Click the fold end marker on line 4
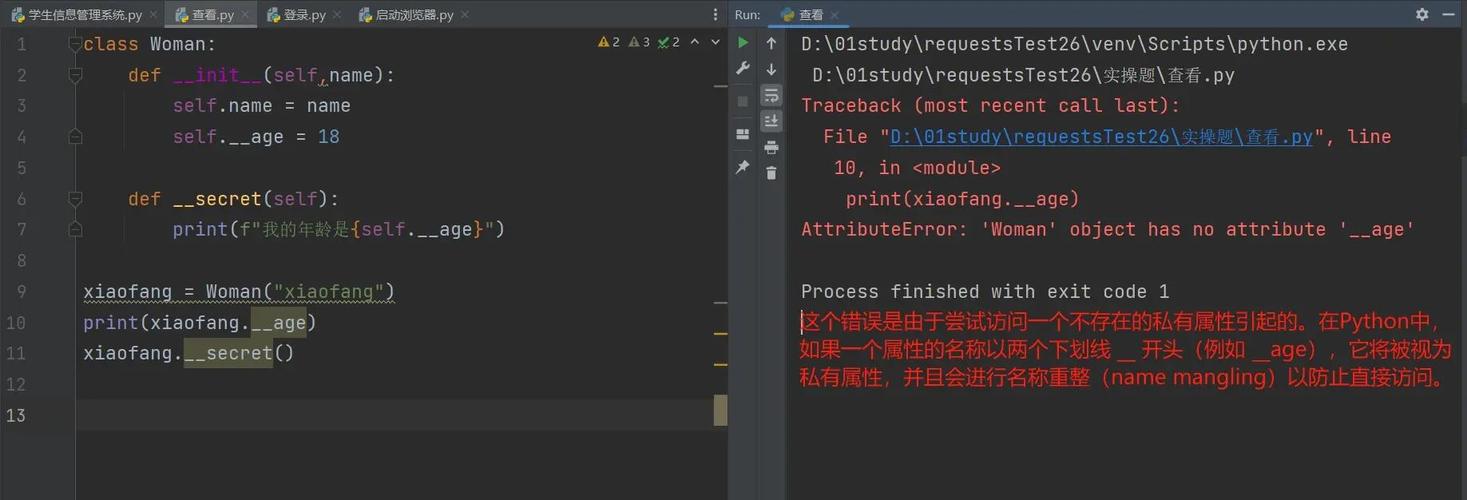 [75, 137]
